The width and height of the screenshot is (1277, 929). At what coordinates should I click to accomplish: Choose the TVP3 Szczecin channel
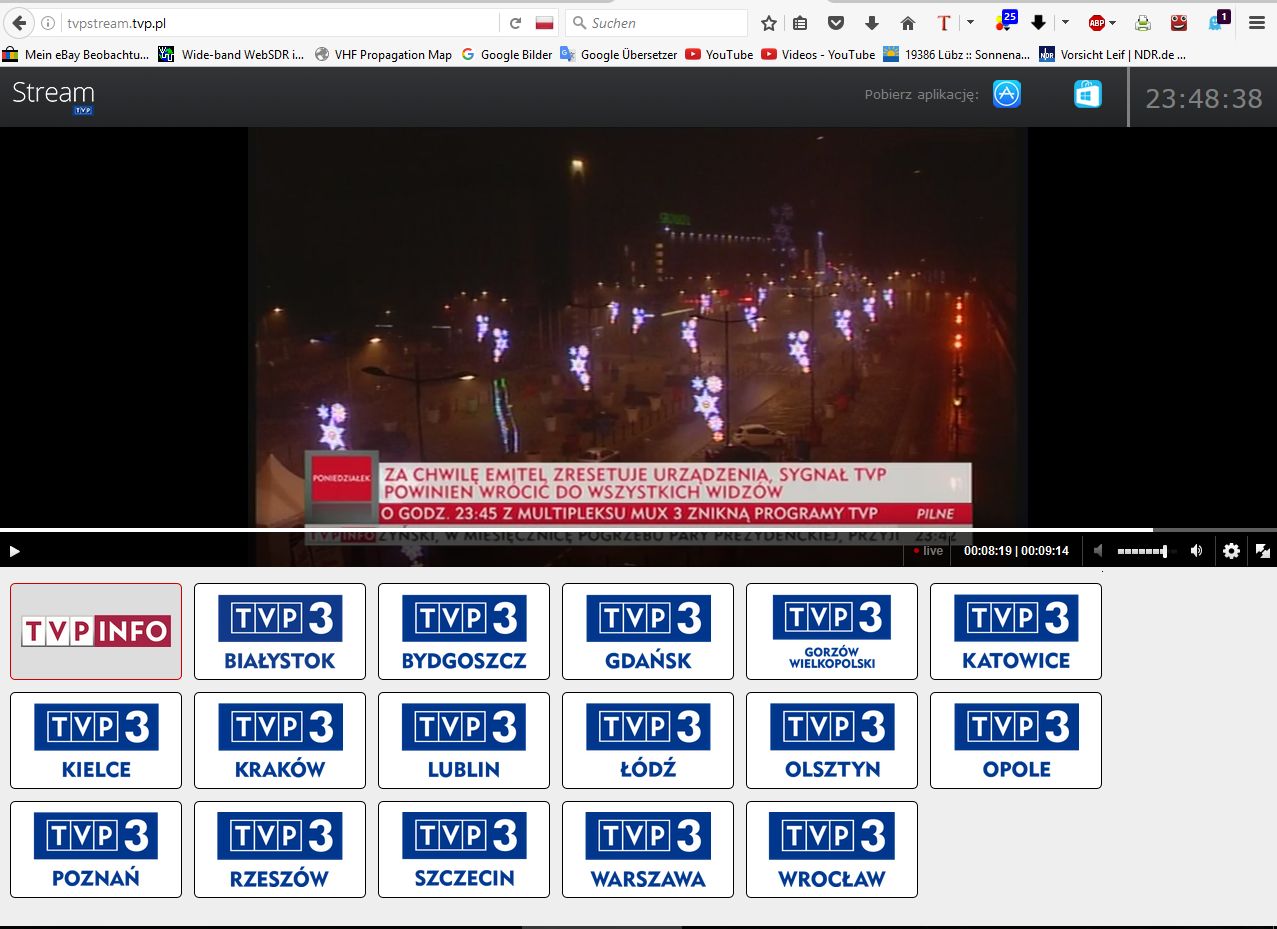tap(464, 849)
